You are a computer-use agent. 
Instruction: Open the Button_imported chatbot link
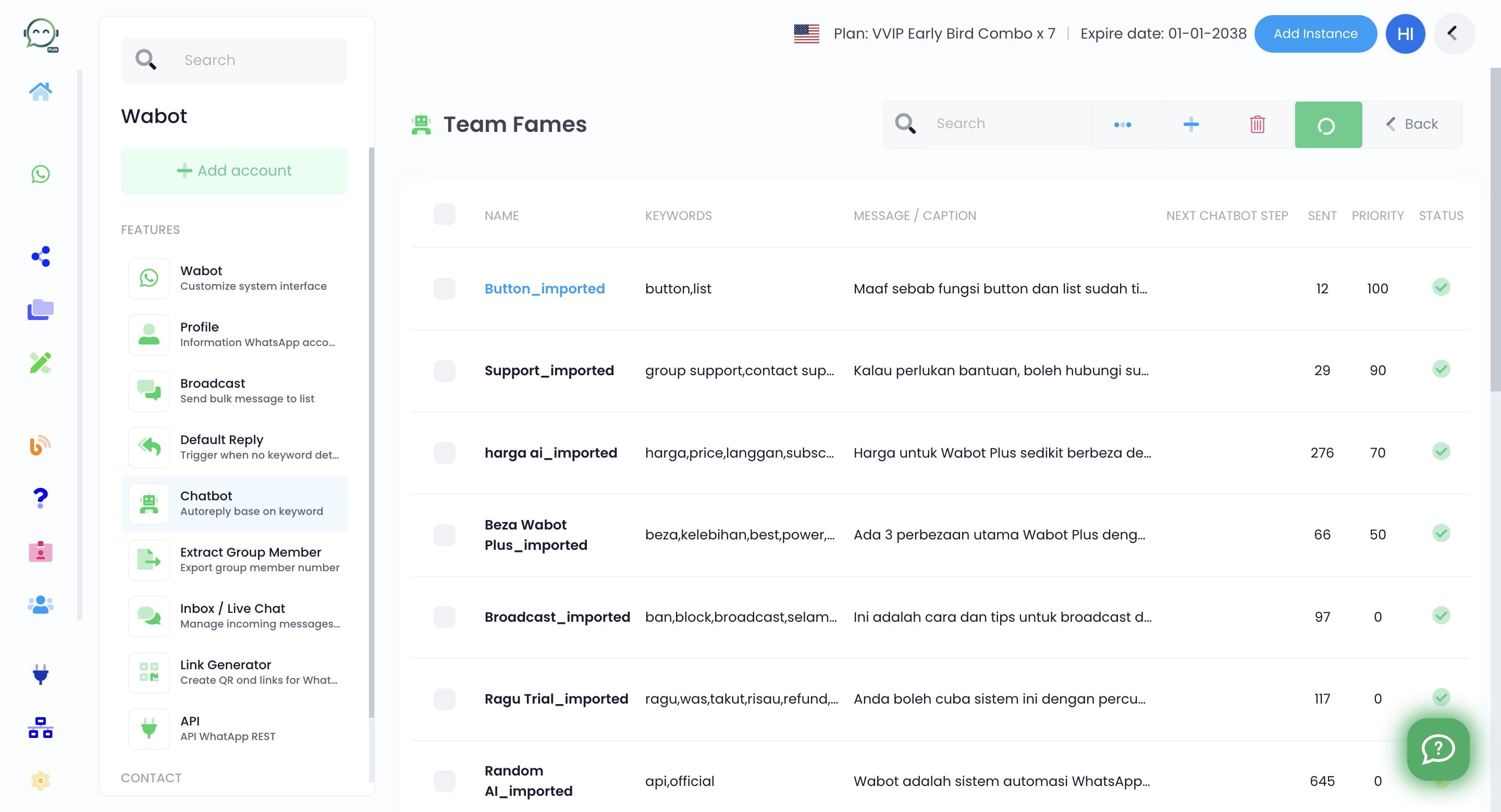click(x=544, y=288)
